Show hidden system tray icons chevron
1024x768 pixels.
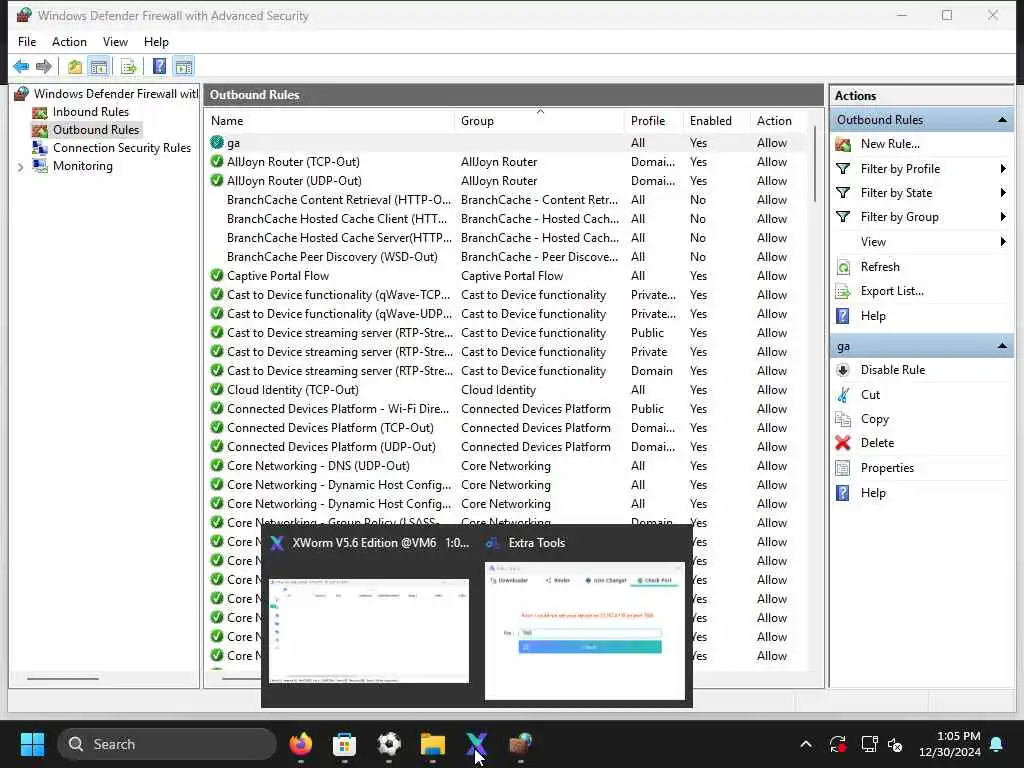coord(806,744)
